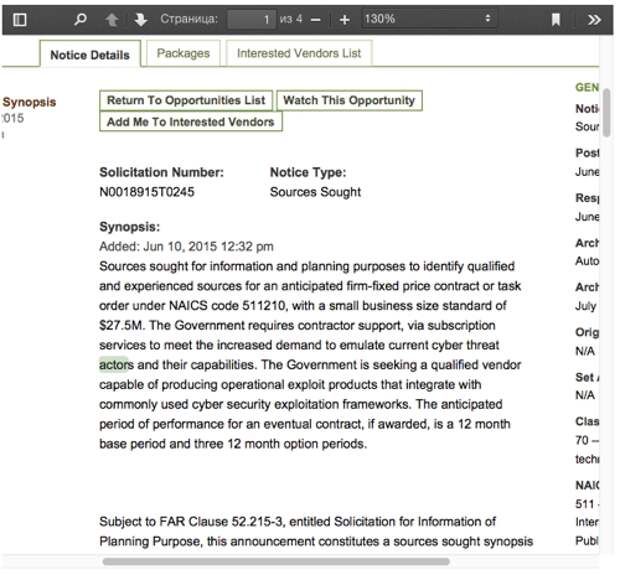Click the Synopsis: label above the Added date
This screenshot has width=620, height=575.
point(130,227)
